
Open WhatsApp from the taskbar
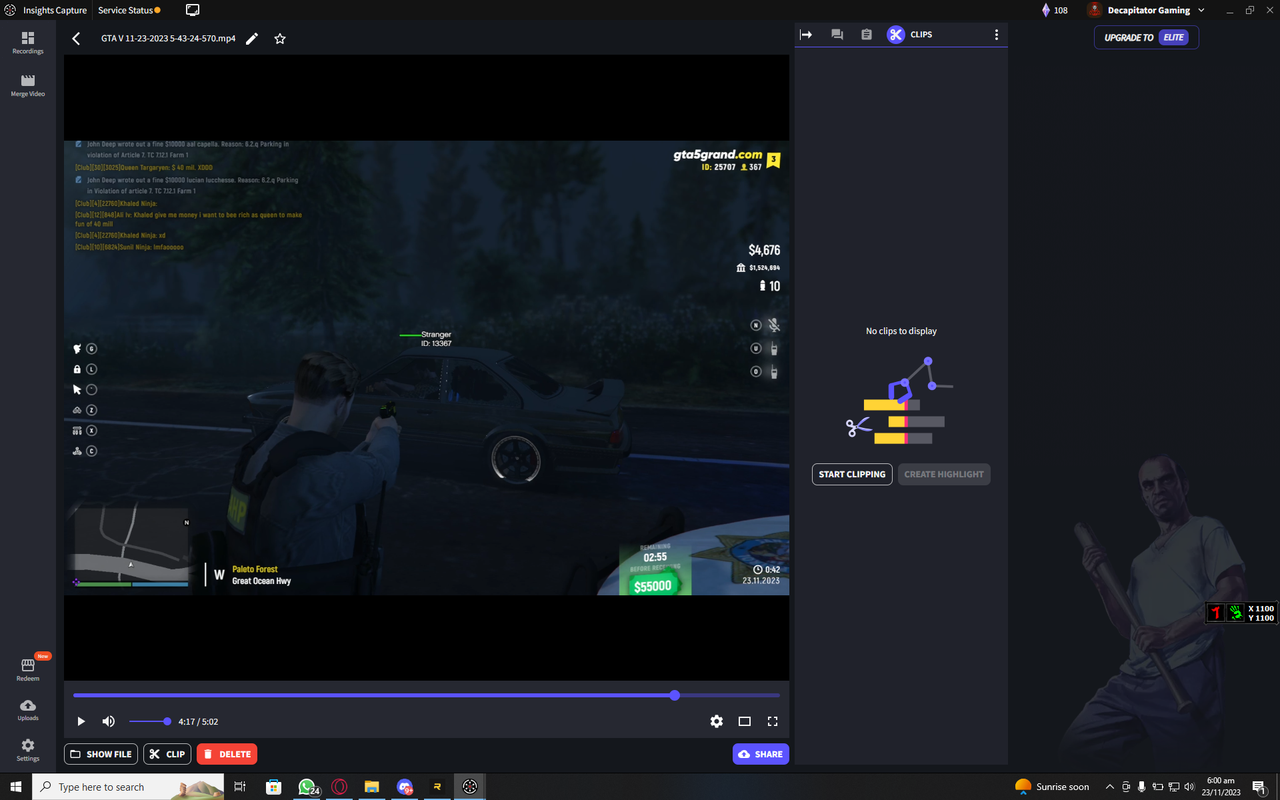307,787
